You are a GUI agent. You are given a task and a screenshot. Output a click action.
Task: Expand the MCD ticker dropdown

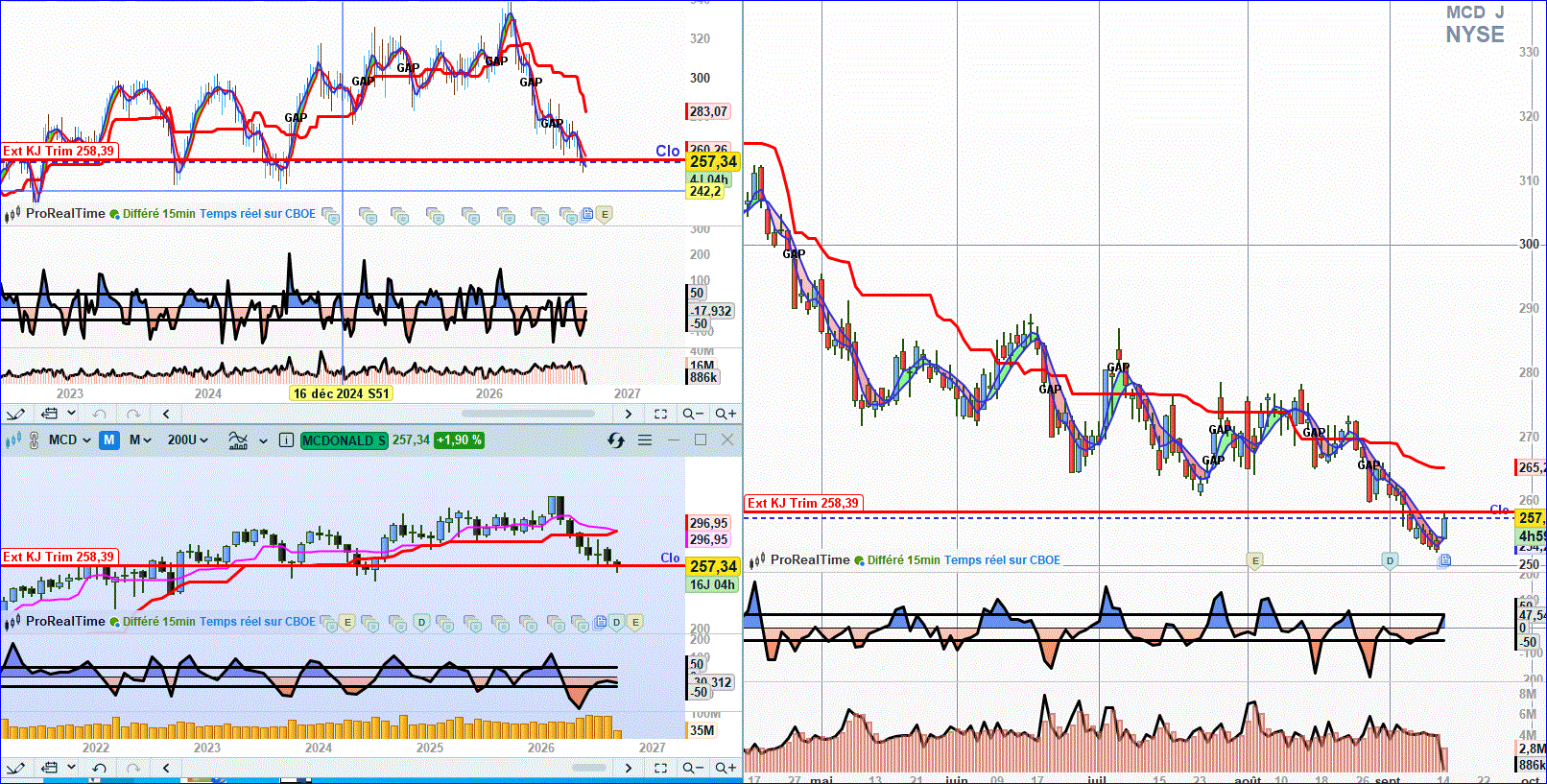coord(69,440)
